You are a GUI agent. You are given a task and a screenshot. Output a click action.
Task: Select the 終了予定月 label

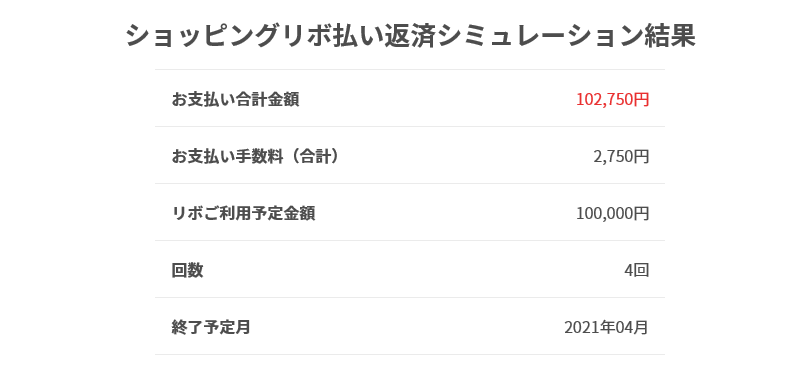(x=211, y=327)
